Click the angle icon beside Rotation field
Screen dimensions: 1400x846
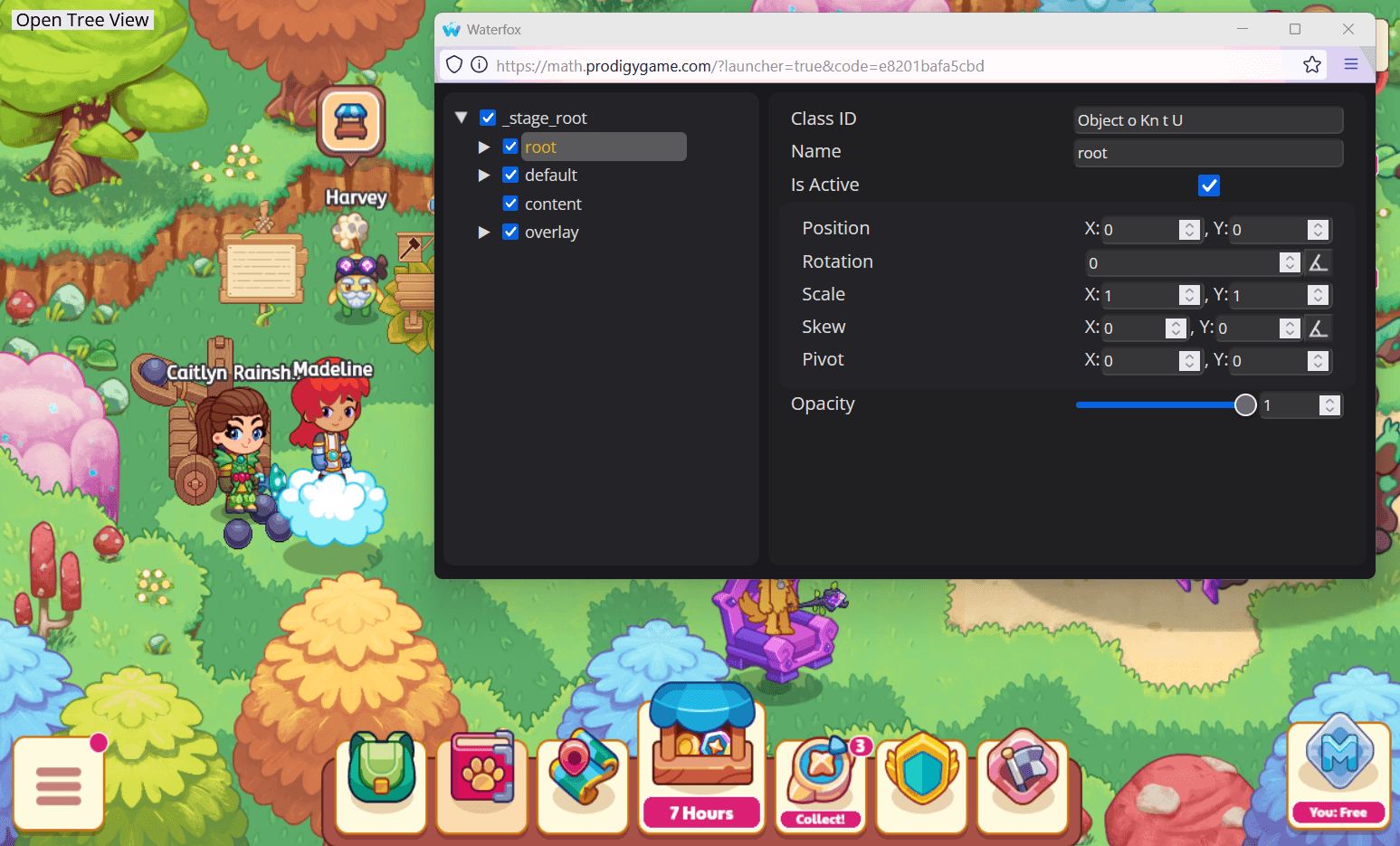pos(1319,263)
